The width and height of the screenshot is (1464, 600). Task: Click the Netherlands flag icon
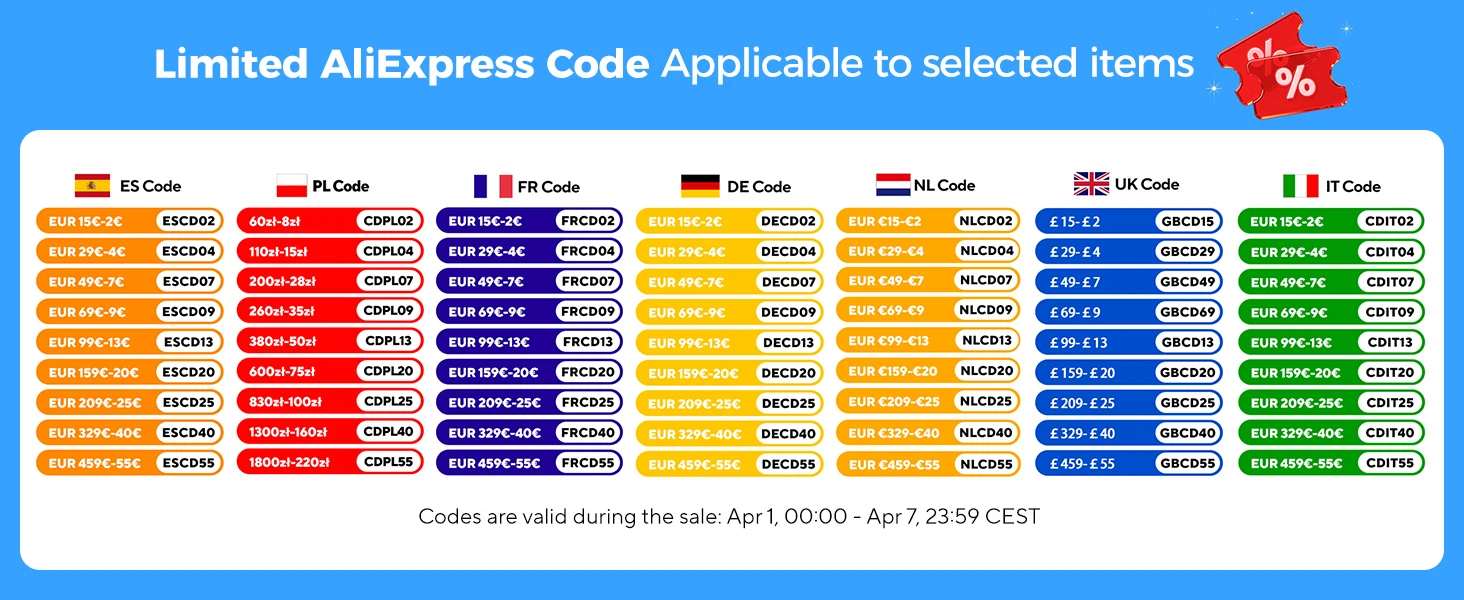(x=893, y=185)
